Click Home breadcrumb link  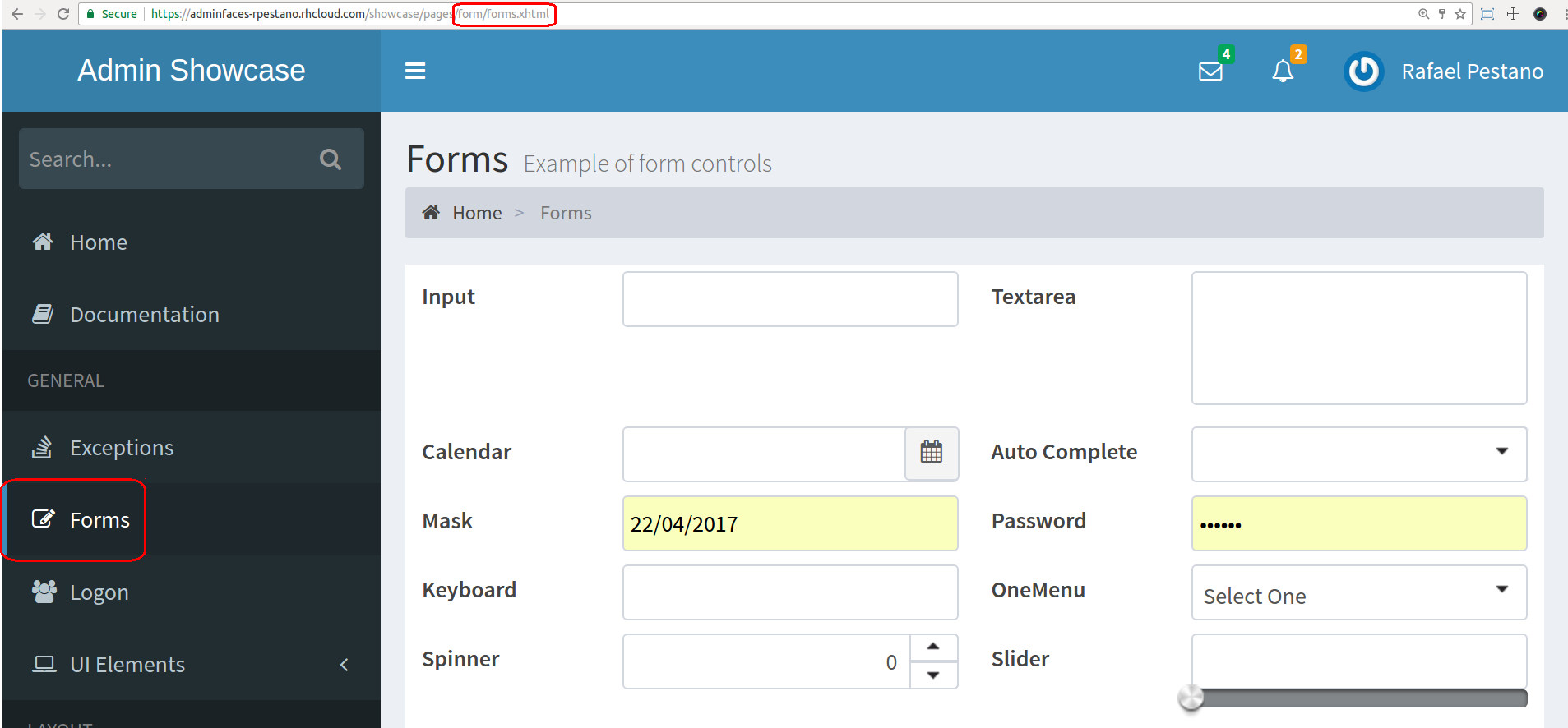(x=477, y=213)
